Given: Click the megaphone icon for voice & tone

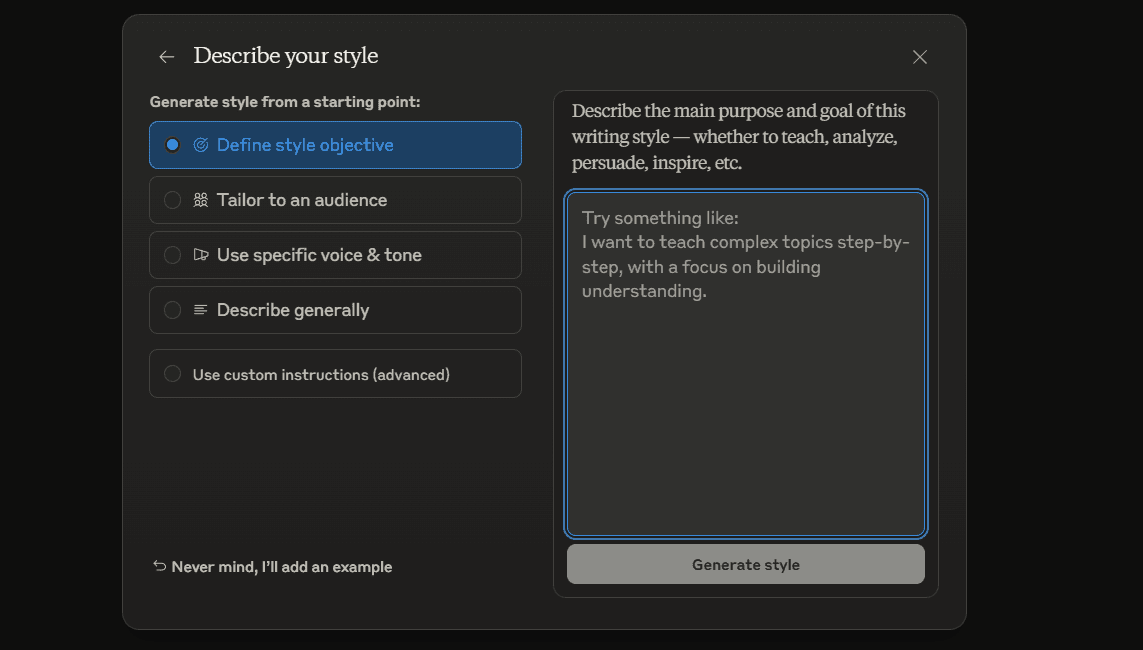Looking at the screenshot, I should point(200,255).
